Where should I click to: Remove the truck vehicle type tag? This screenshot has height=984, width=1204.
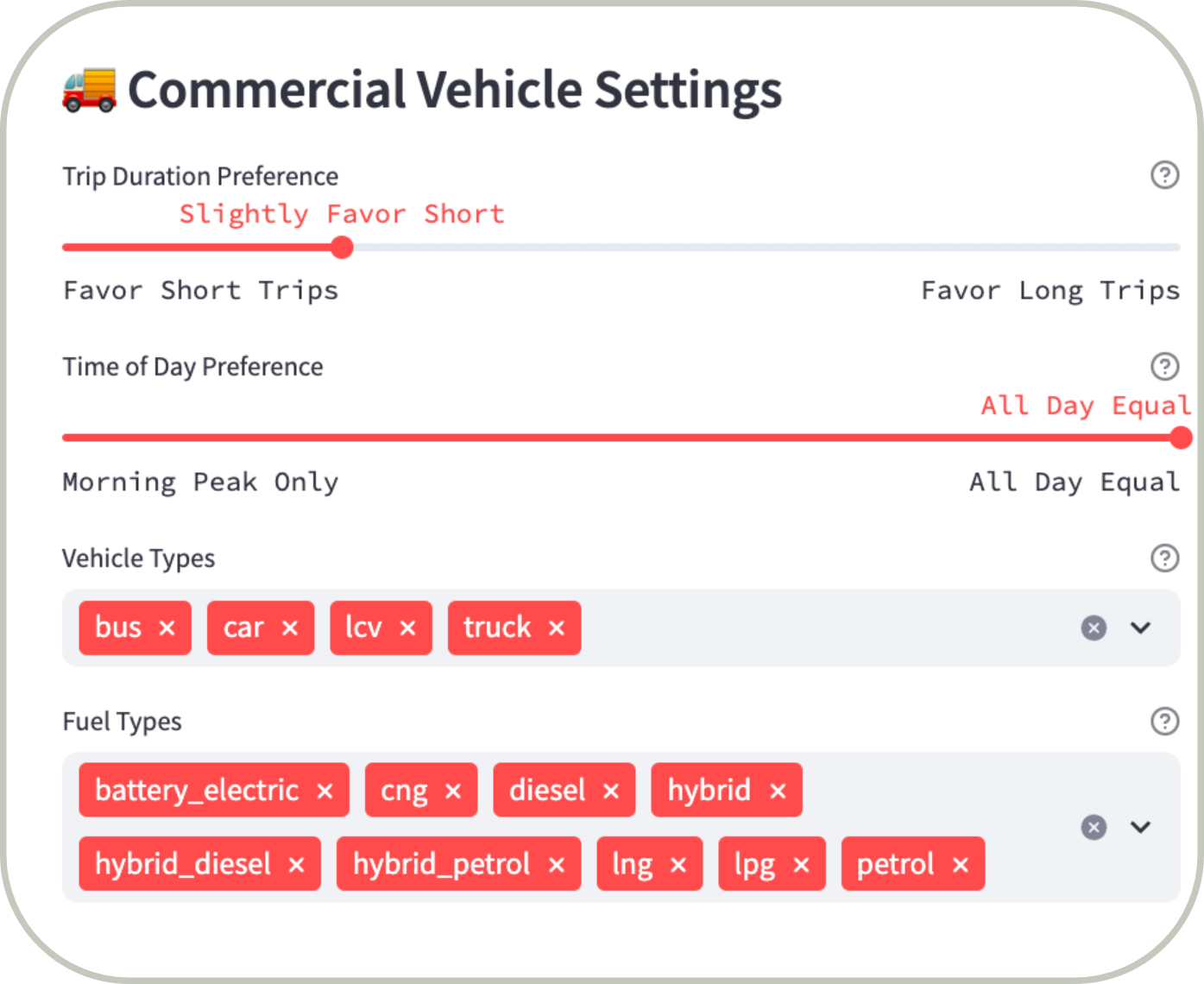click(x=557, y=628)
